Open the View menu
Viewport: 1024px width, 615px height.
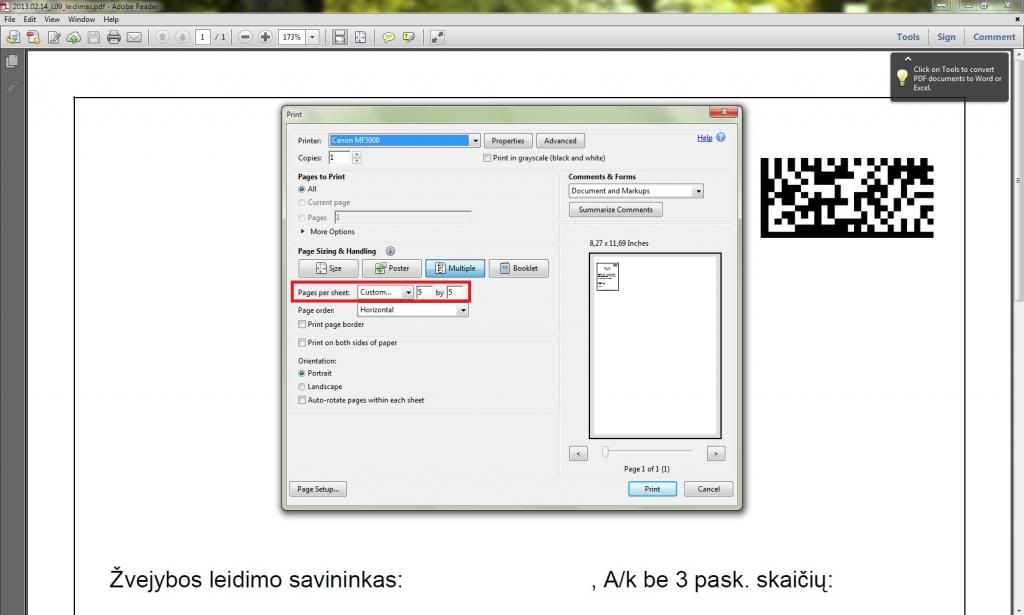coord(52,20)
